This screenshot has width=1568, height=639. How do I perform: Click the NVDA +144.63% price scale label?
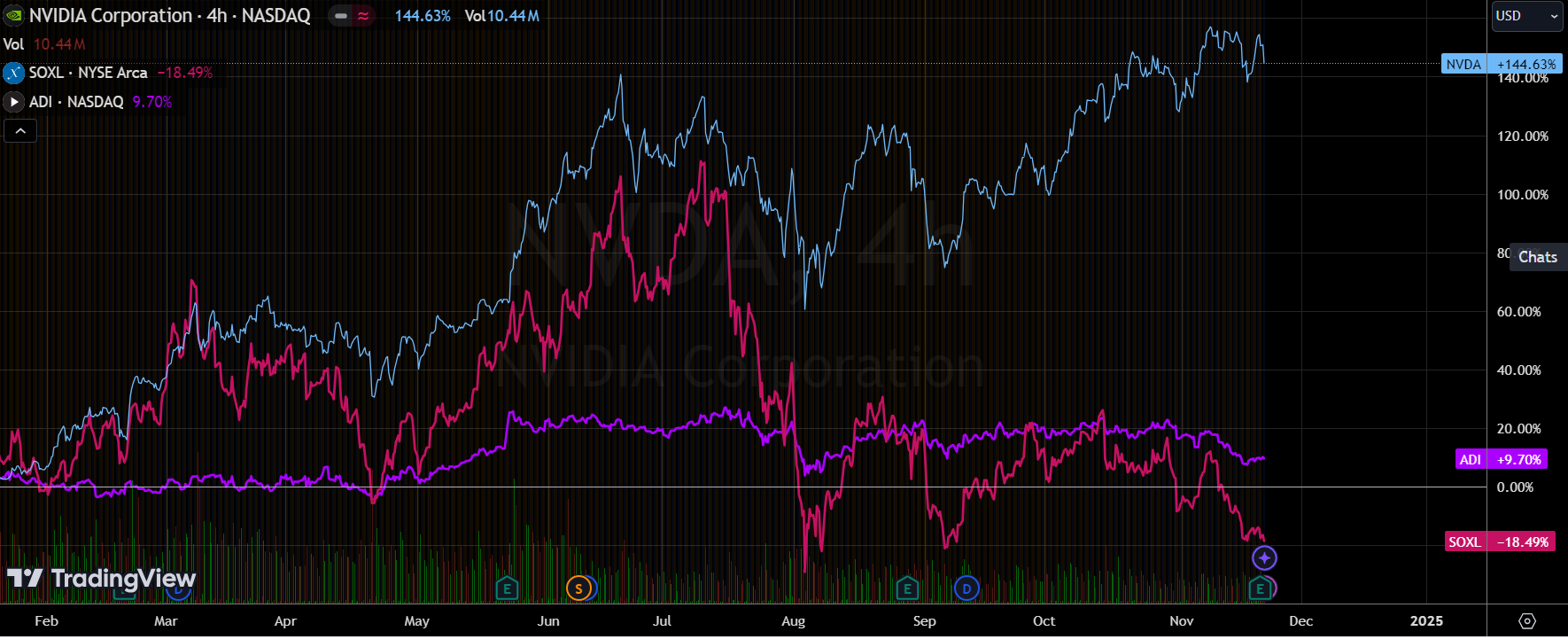pos(1502,64)
